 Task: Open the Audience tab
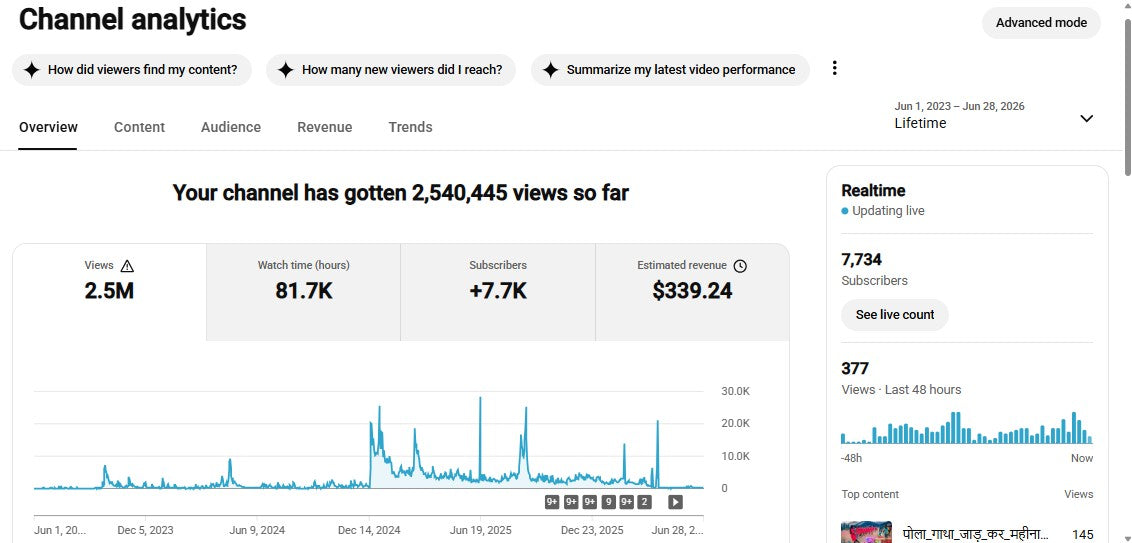click(231, 127)
